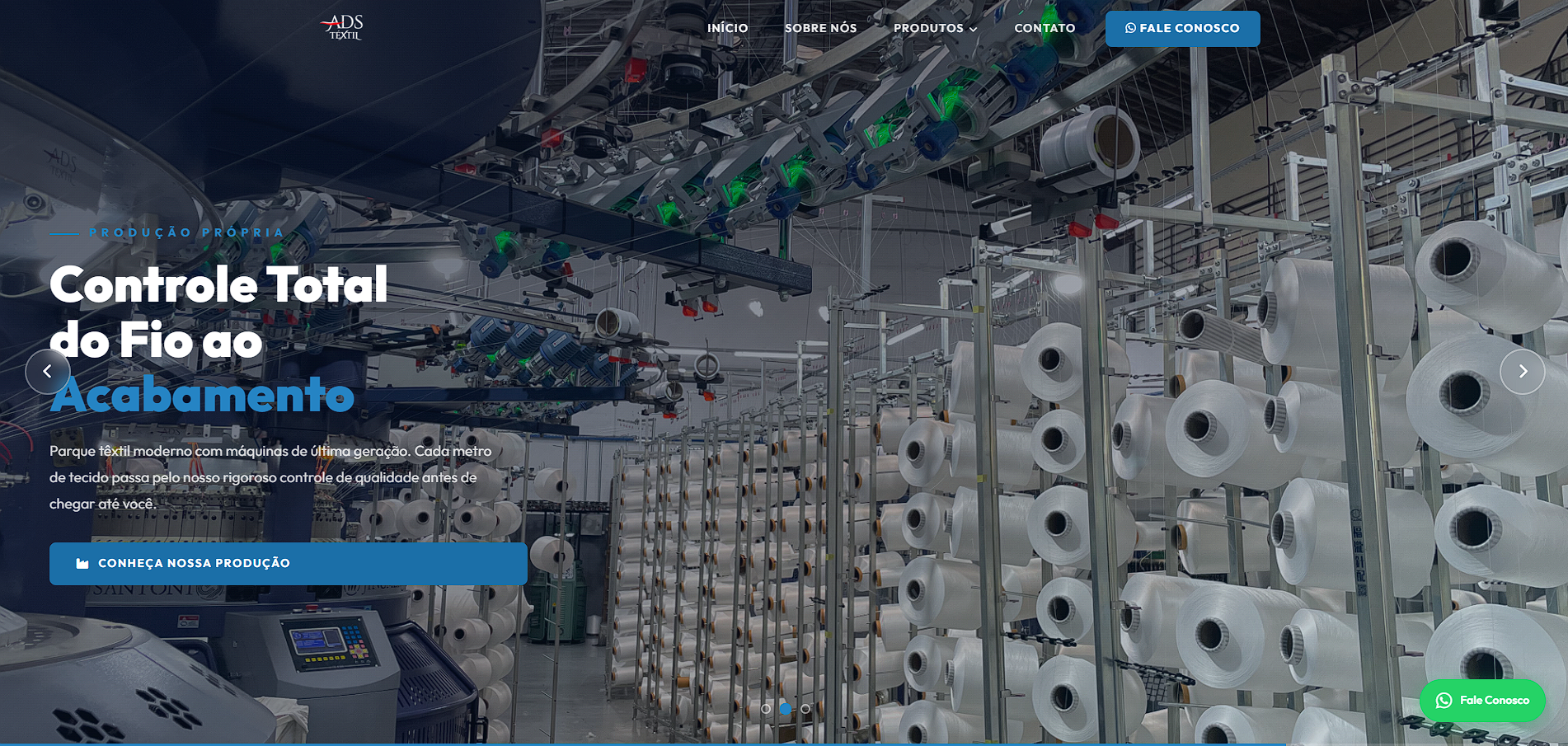This screenshot has height=746, width=1568.
Task: Show the previous slide with left arrow
Action: [48, 371]
